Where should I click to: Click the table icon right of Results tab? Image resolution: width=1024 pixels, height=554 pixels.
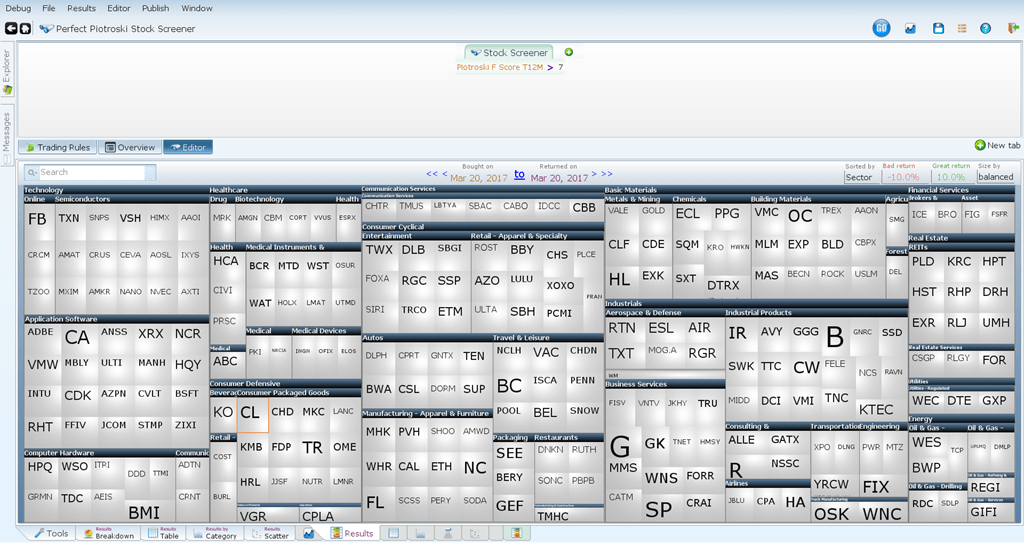coord(394,534)
